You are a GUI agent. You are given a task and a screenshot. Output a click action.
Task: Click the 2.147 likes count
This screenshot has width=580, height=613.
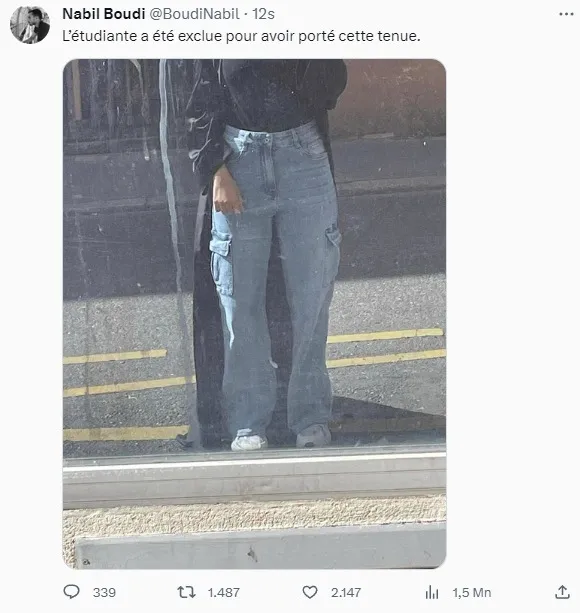pos(346,593)
